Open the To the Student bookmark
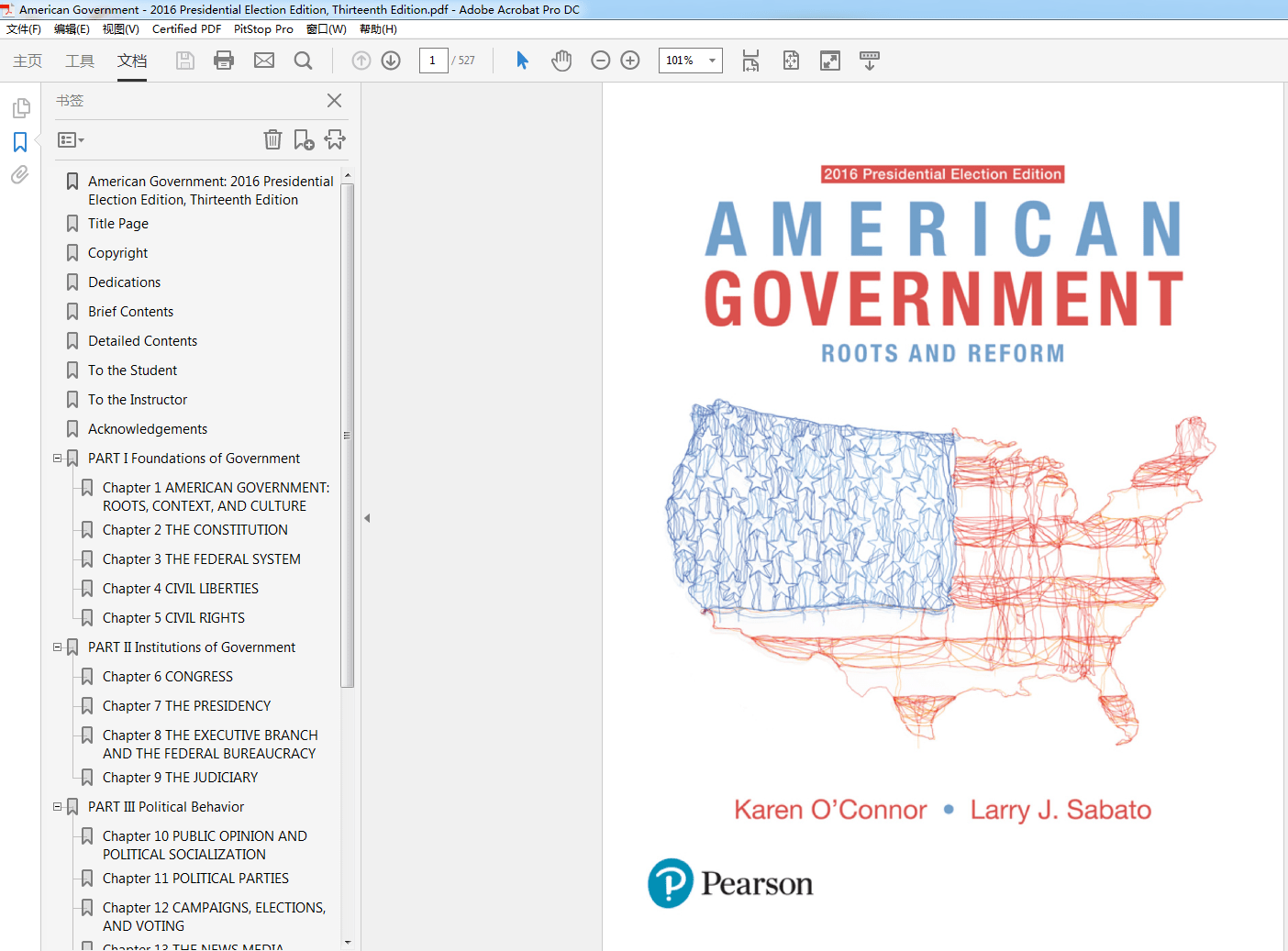The image size is (1288, 951). click(132, 370)
